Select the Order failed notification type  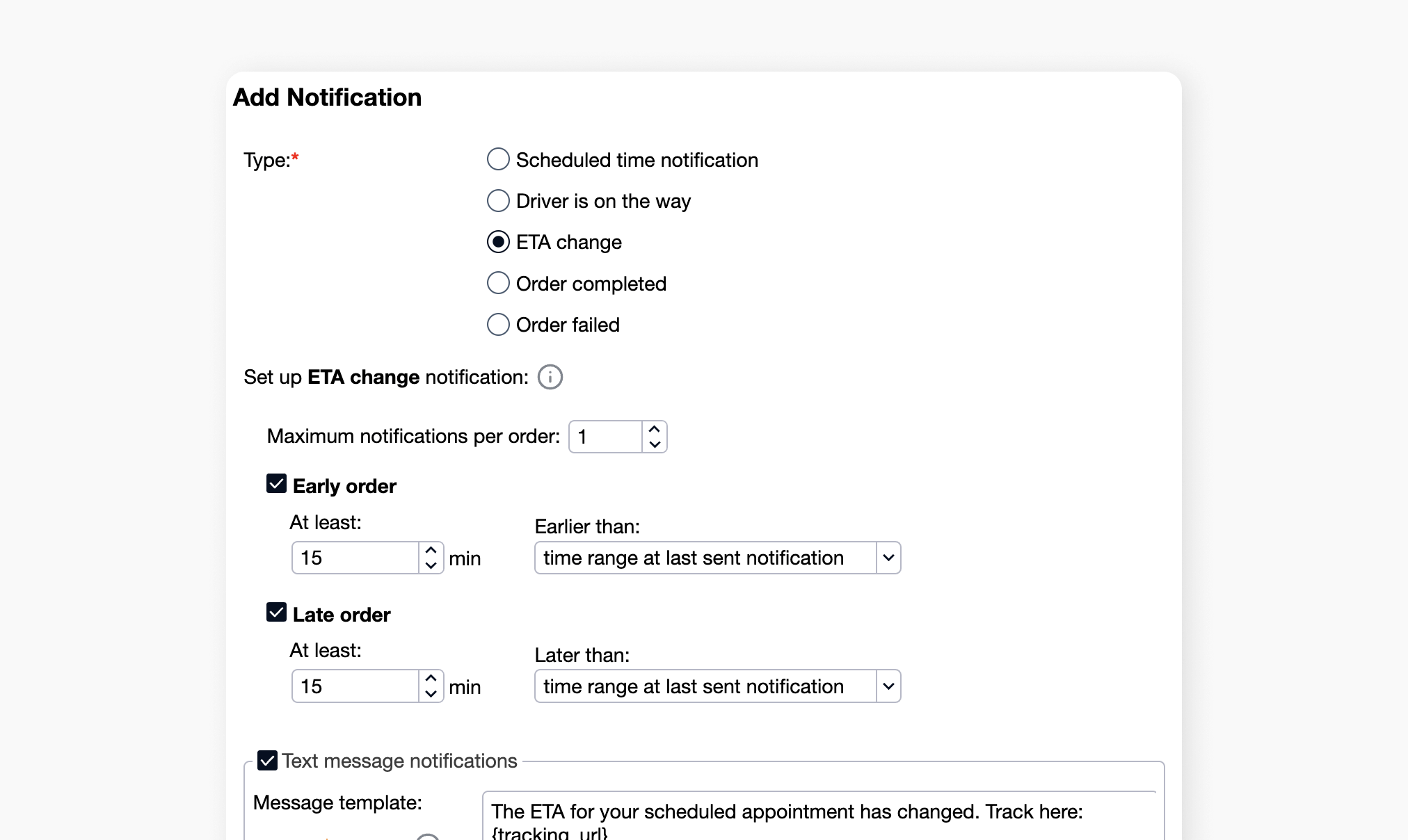click(x=498, y=324)
